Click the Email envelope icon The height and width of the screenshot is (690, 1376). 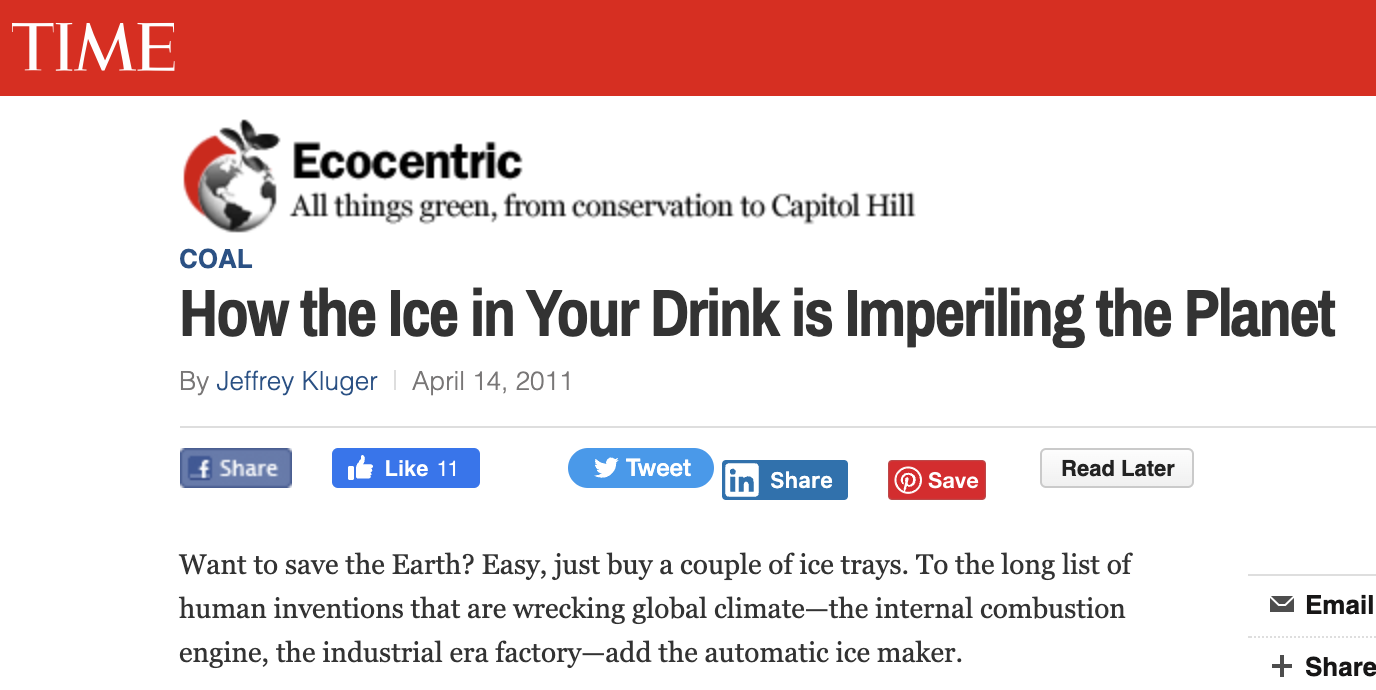click(1281, 604)
